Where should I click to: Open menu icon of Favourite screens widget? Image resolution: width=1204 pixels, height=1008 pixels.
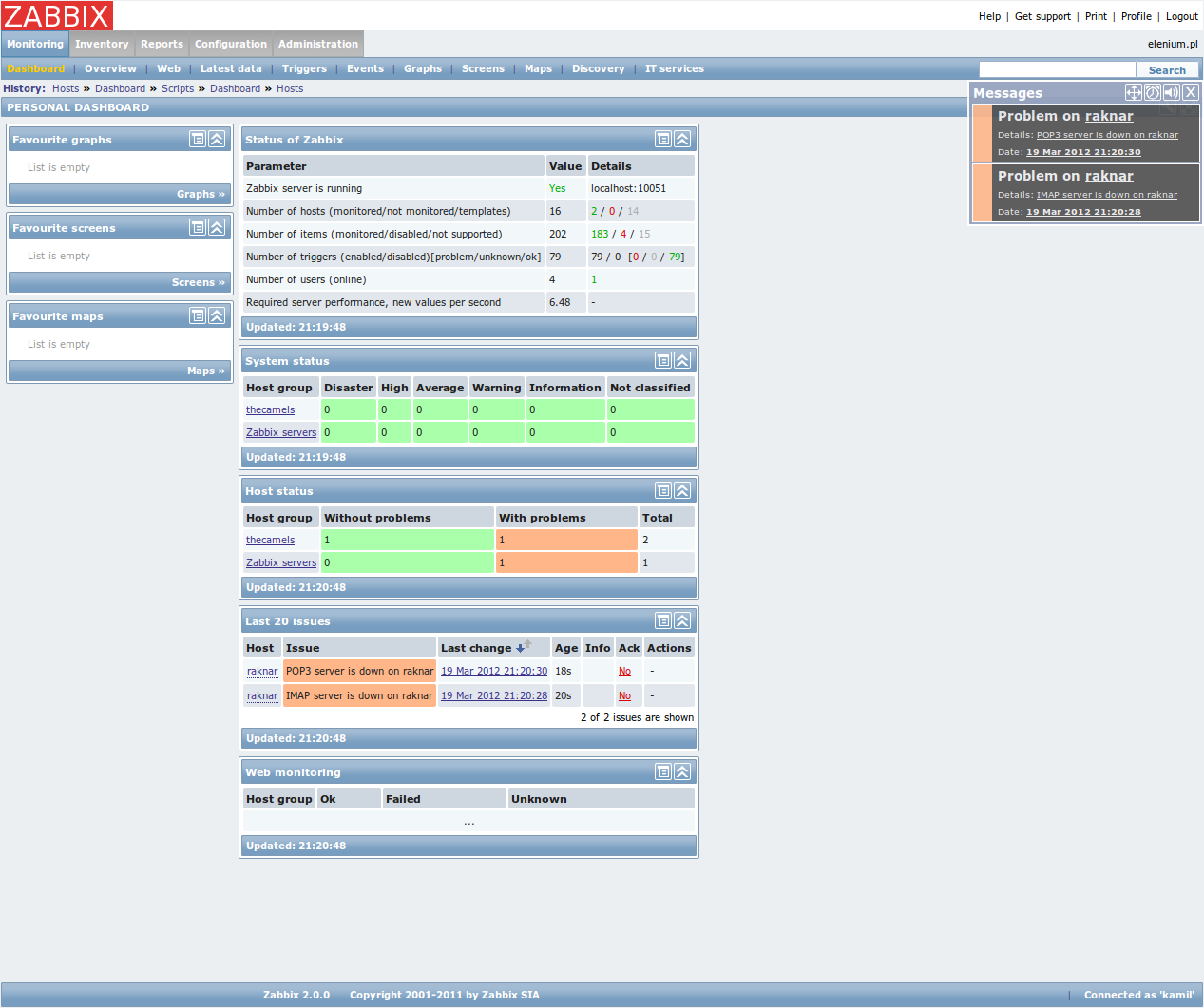(198, 227)
